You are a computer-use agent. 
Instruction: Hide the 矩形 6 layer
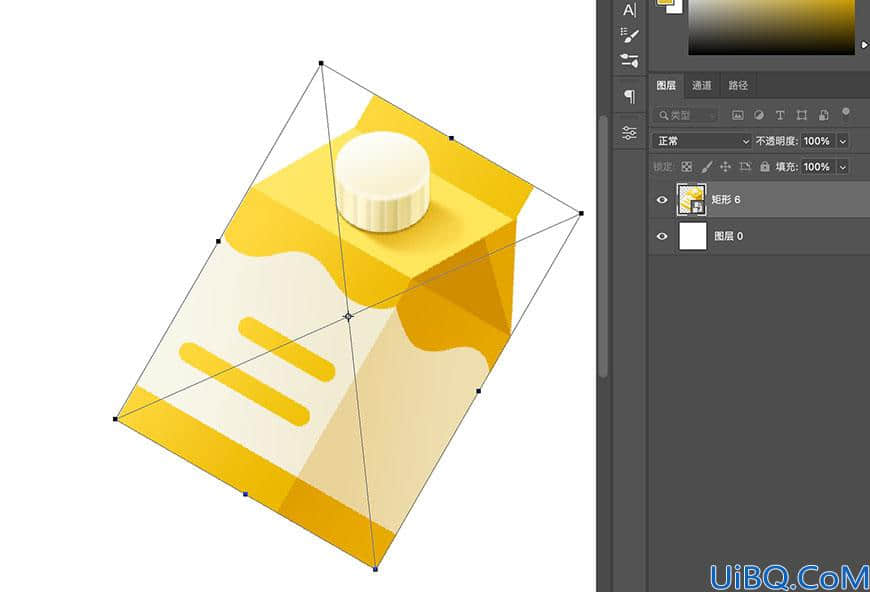click(662, 200)
